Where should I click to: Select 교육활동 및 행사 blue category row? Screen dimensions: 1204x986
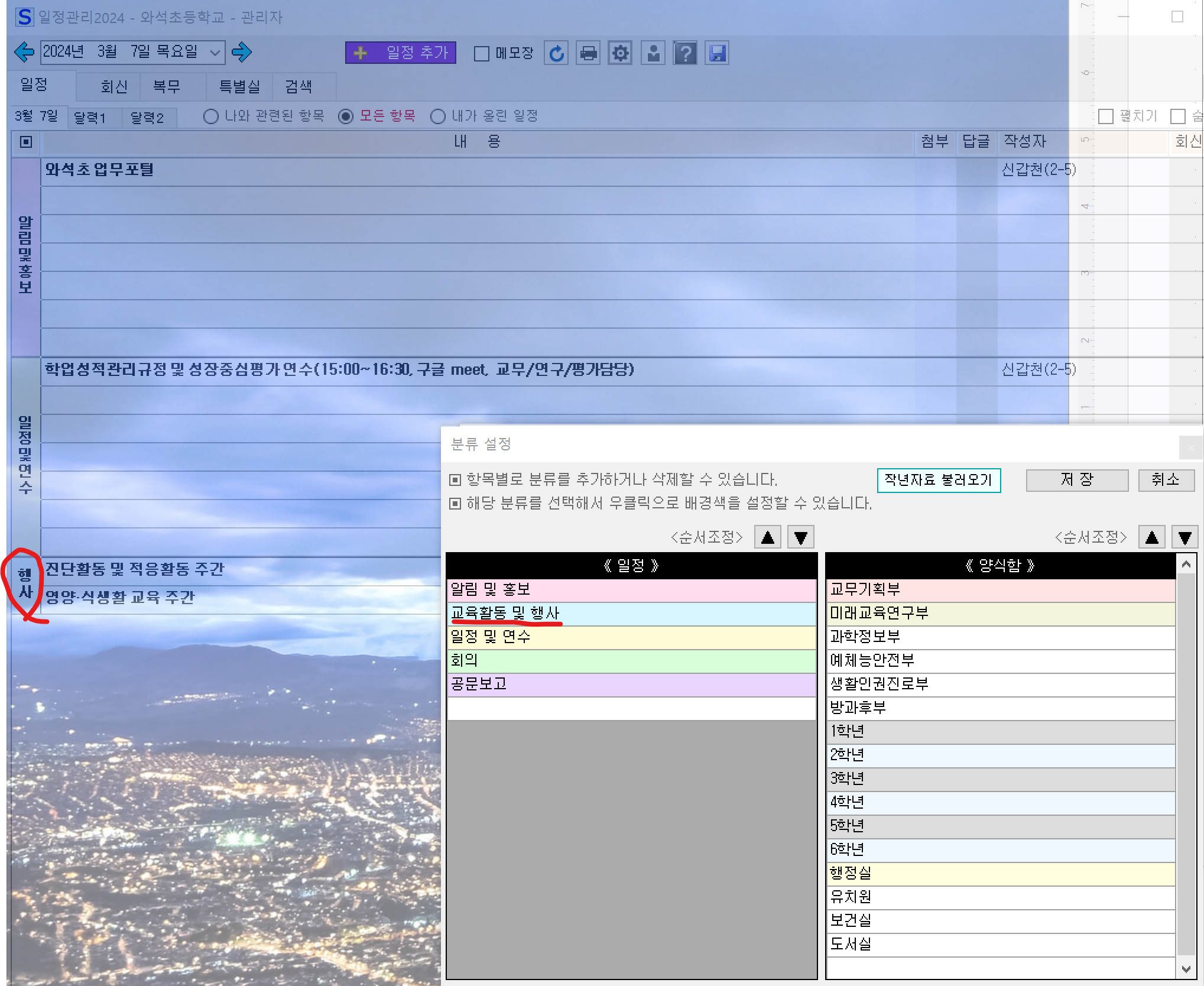[x=631, y=614]
